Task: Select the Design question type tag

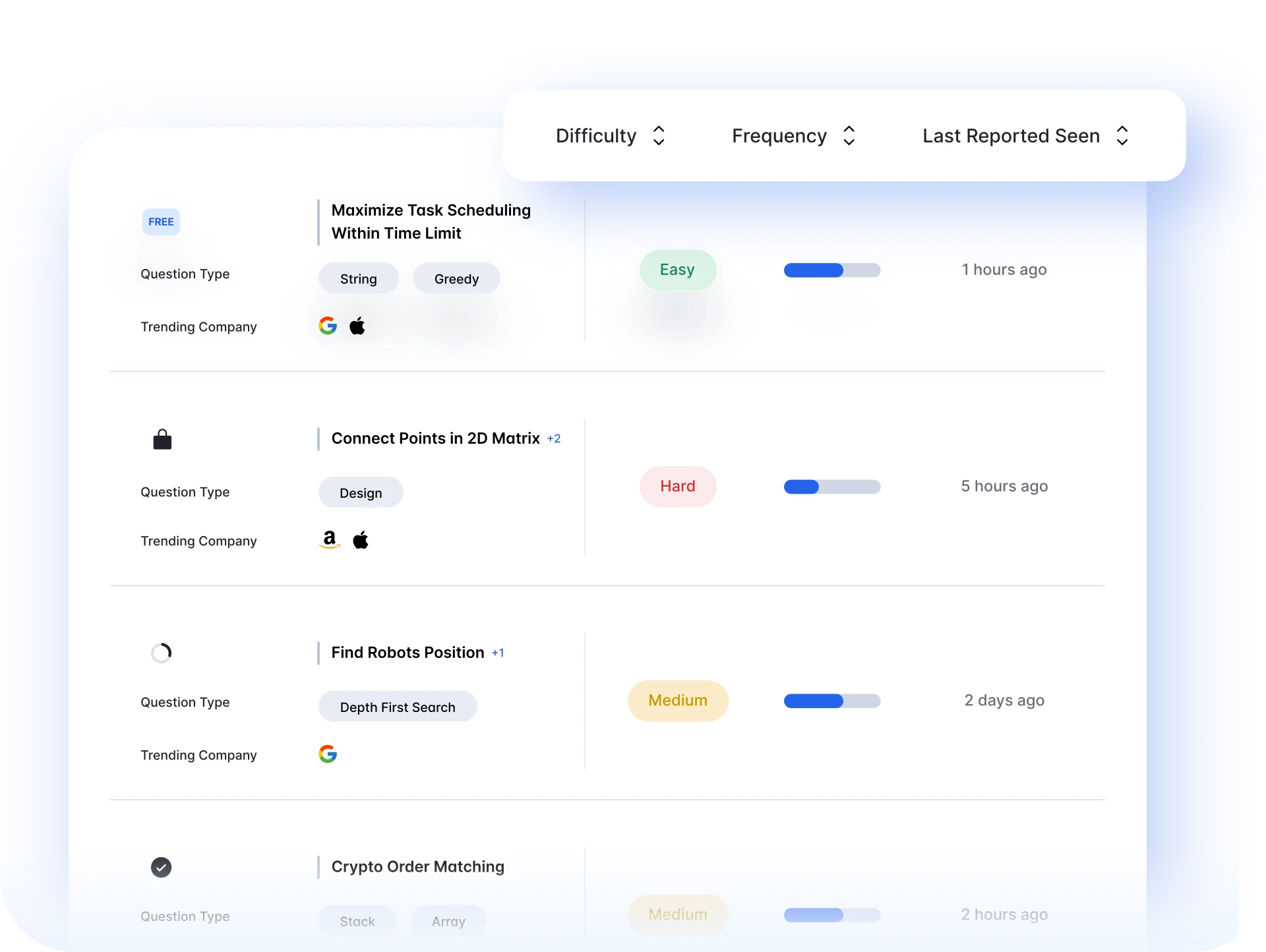Action: coord(360,492)
